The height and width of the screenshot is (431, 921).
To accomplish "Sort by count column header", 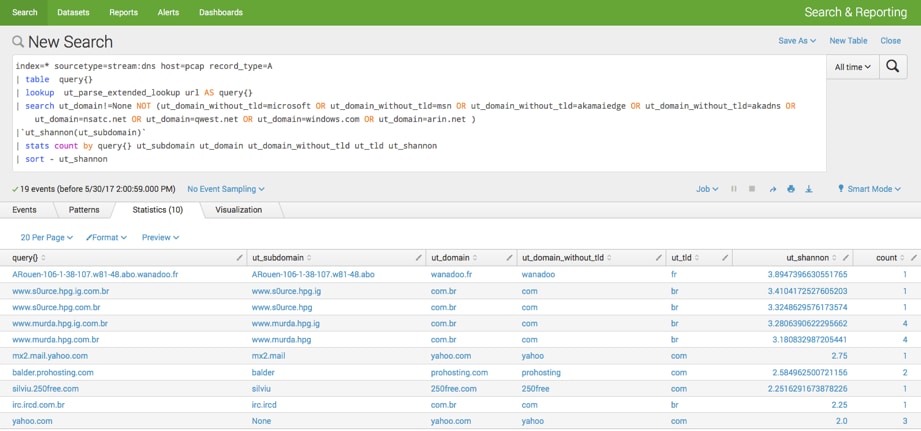I will click(890, 258).
